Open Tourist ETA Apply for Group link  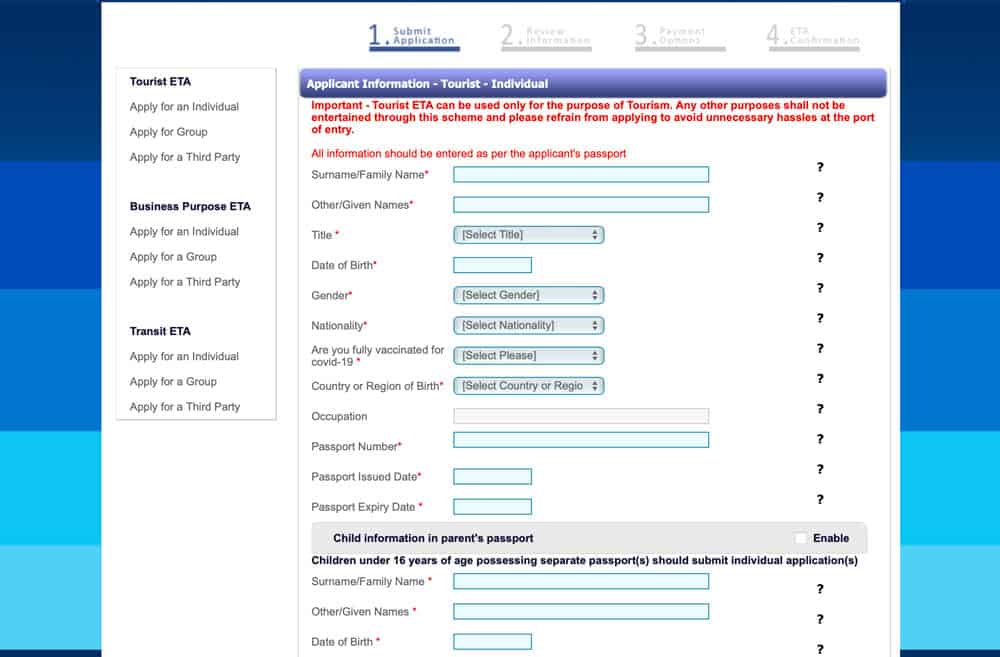tap(168, 132)
